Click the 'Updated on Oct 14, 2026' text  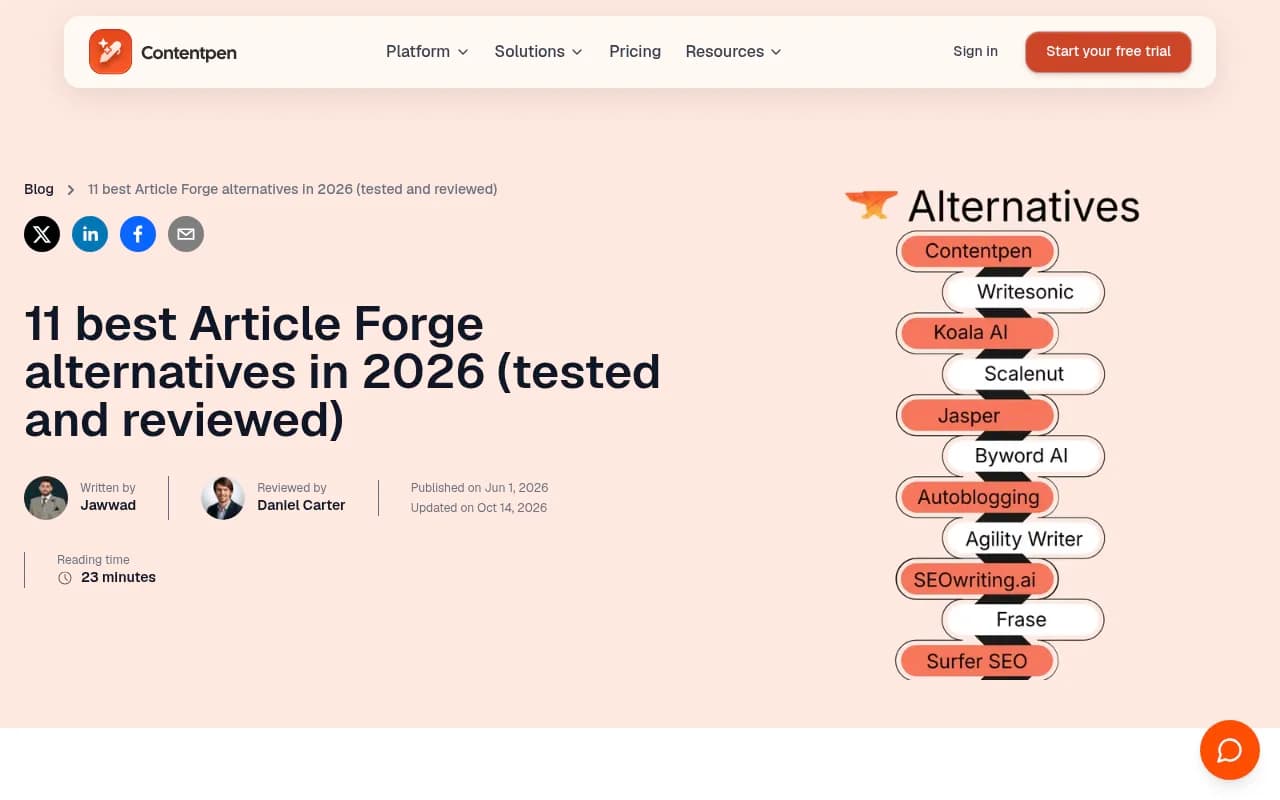coord(478,508)
